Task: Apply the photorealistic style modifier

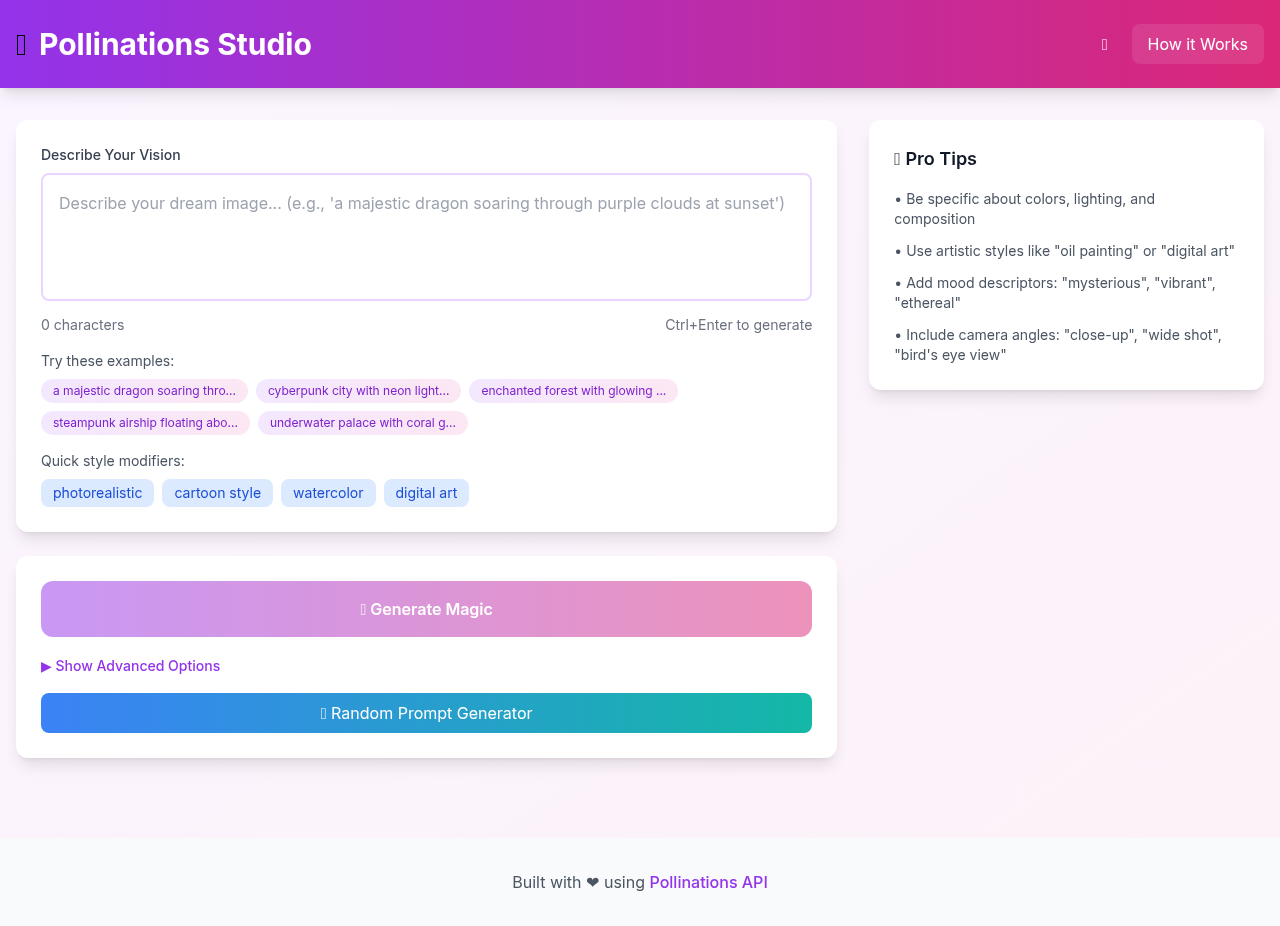Action: tap(97, 492)
